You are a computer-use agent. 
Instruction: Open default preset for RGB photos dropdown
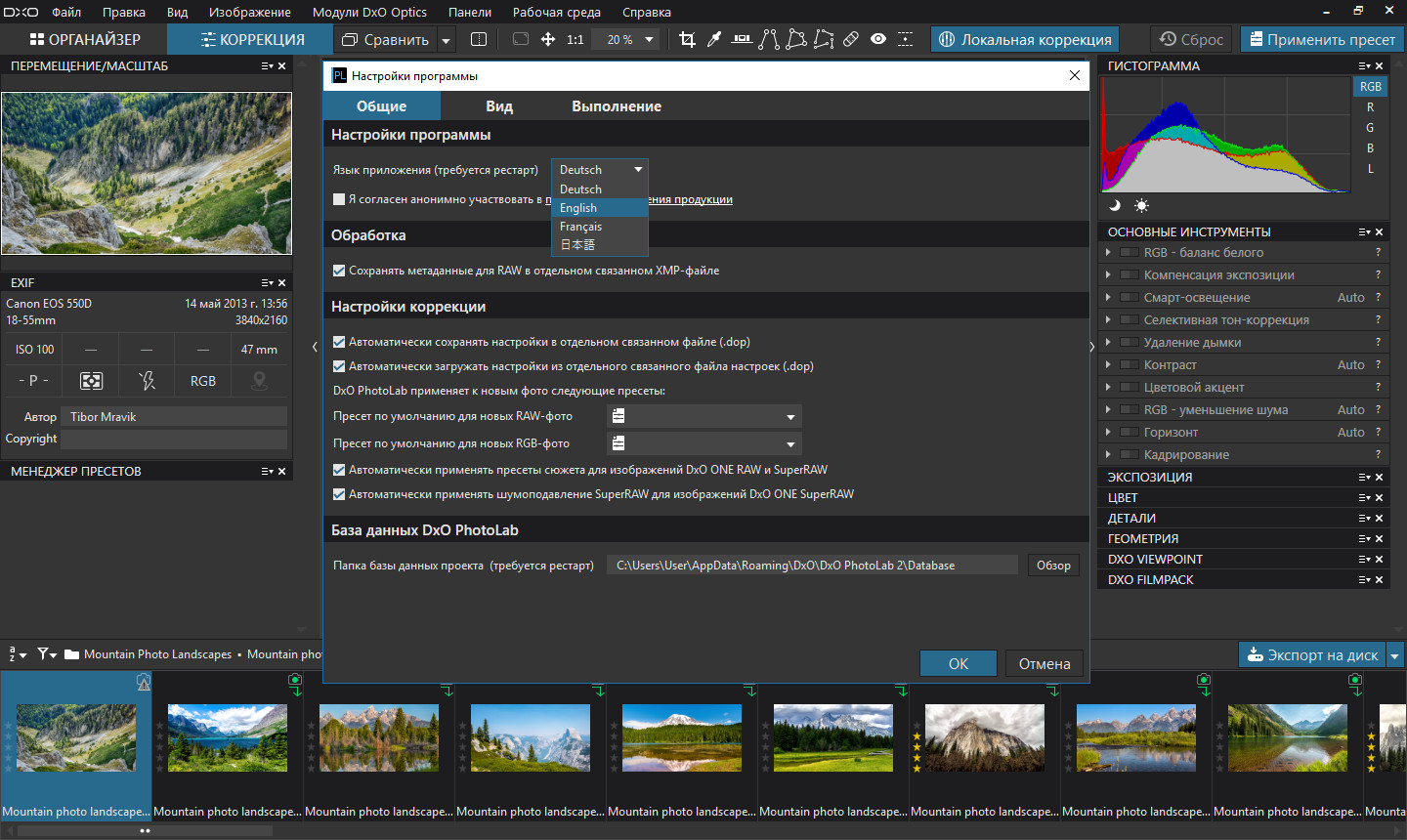click(x=704, y=443)
